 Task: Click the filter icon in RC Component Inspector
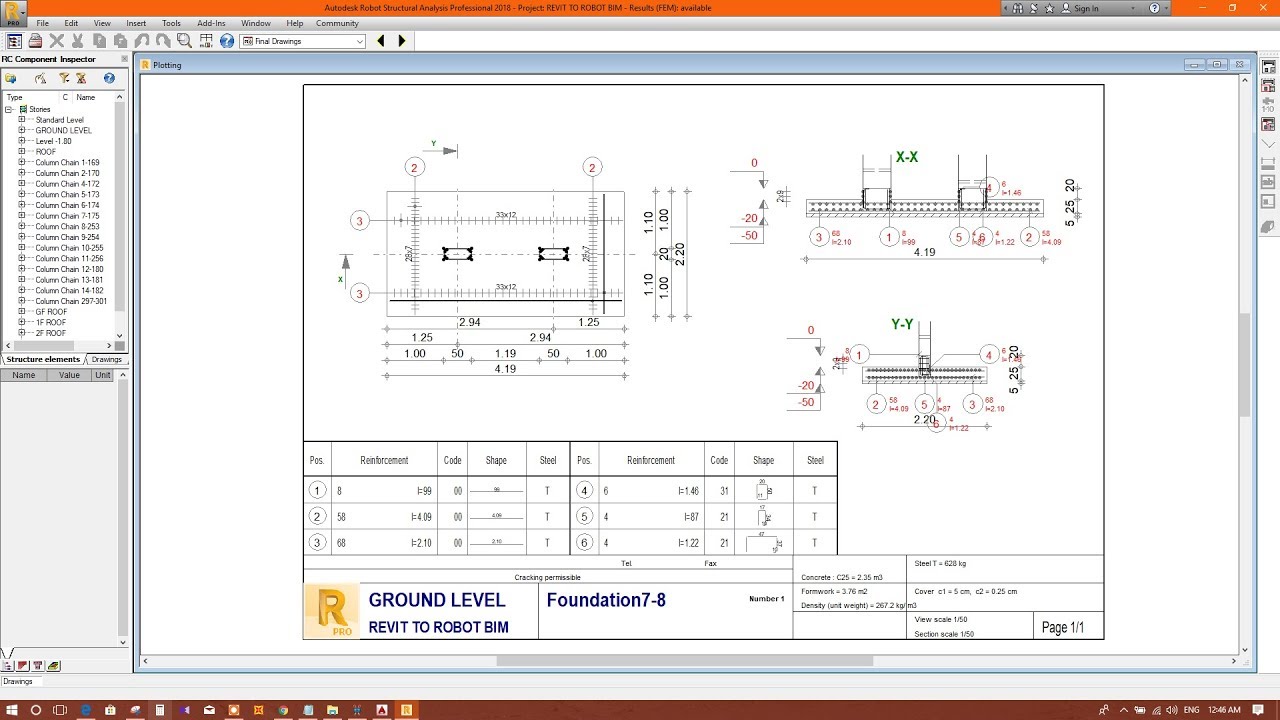pos(64,78)
